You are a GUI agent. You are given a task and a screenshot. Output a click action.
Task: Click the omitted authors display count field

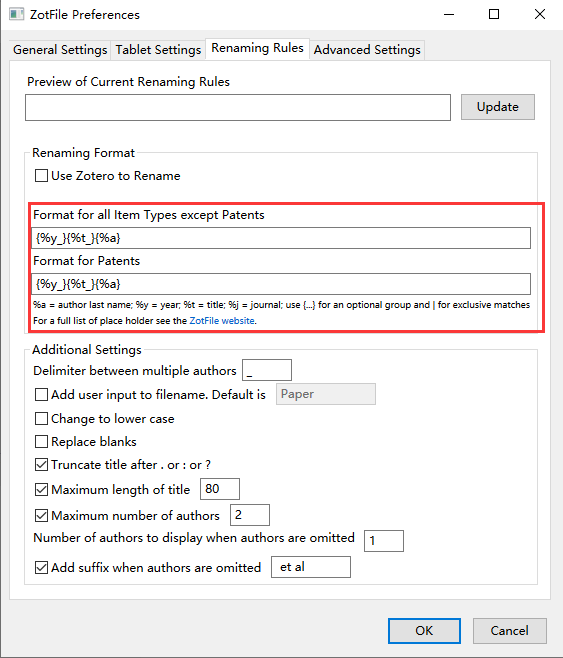click(x=384, y=541)
